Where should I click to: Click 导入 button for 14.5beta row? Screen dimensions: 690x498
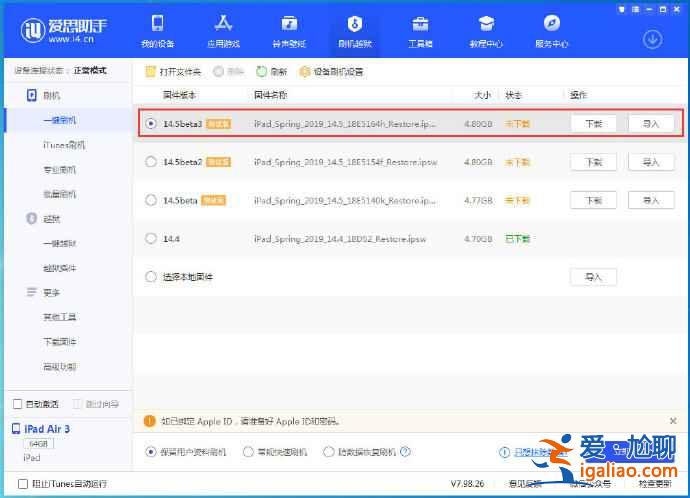click(x=651, y=200)
